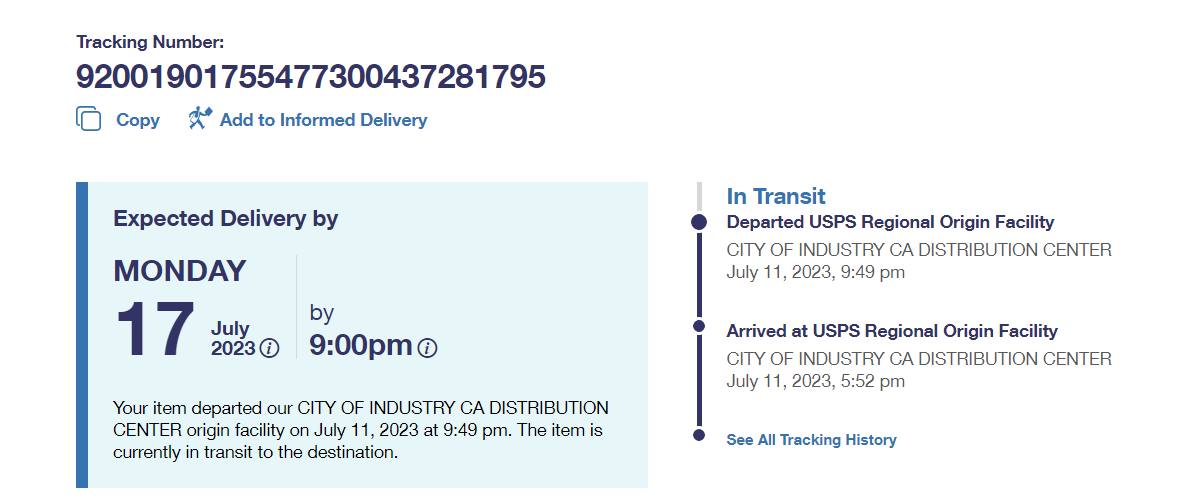The width and height of the screenshot is (1191, 502).
Task: Click the timeline dot beside See All Tracking History
Action: pos(699,435)
